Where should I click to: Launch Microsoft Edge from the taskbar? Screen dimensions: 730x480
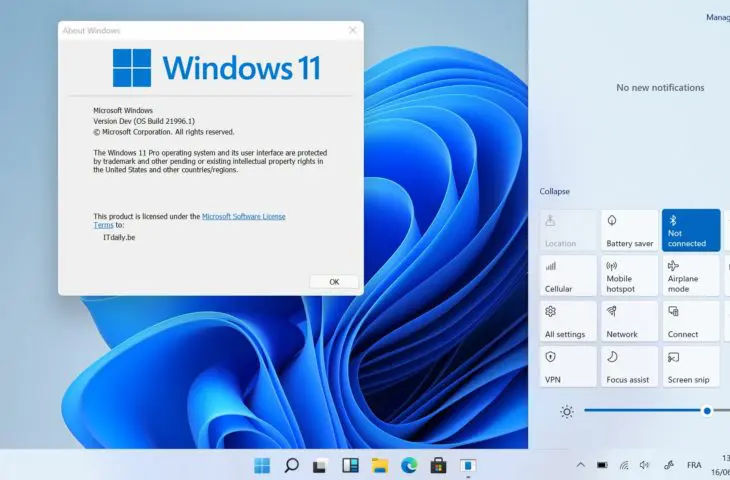409,465
